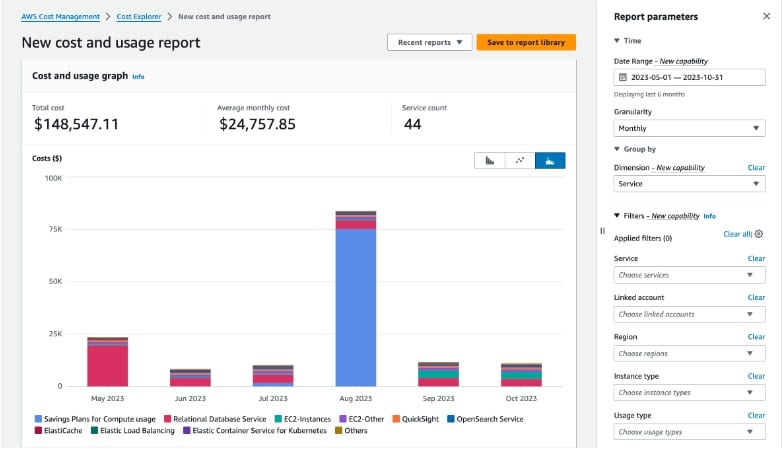Click the date range input field
783x449 pixels.
689,77
